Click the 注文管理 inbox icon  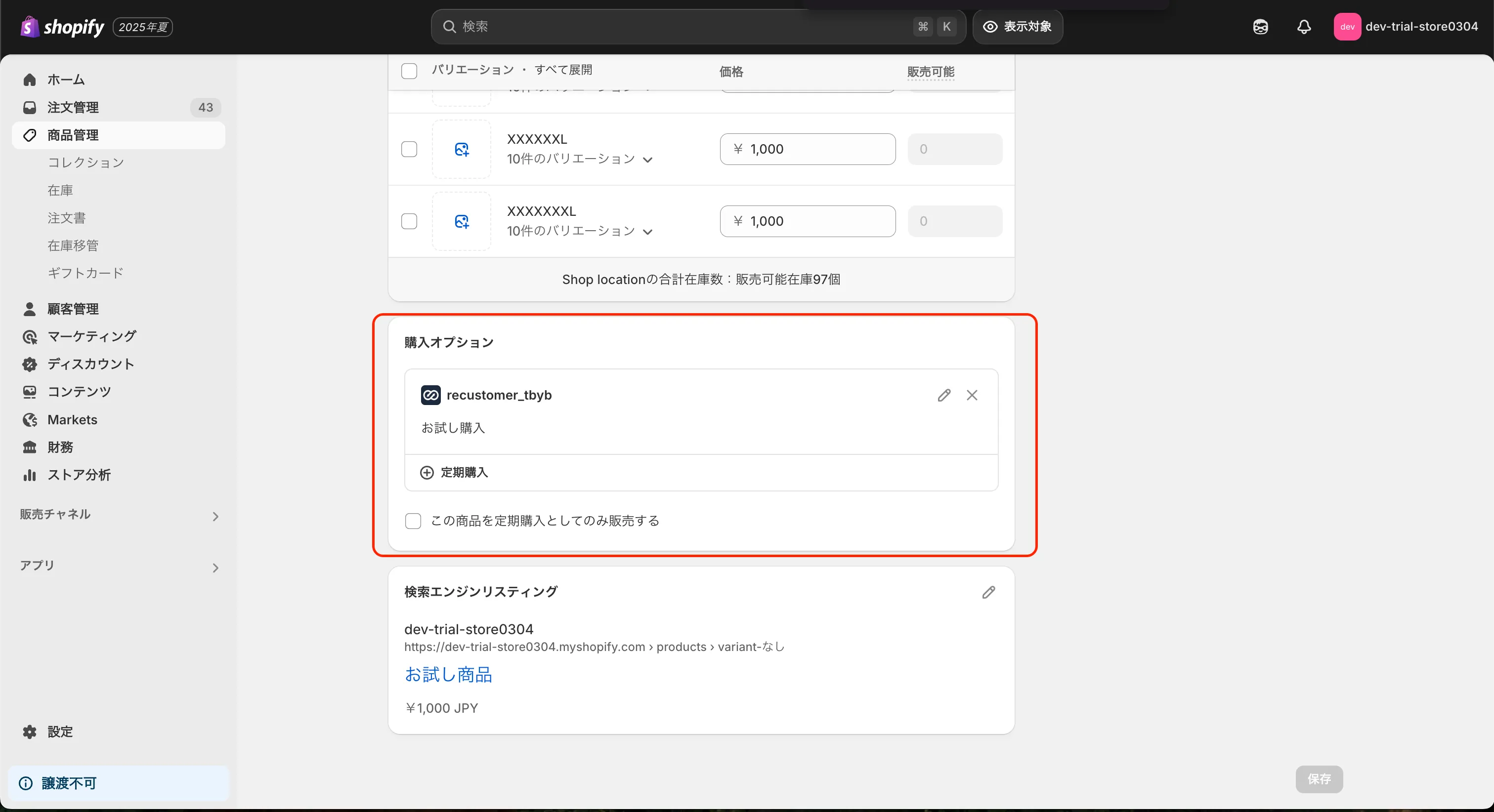(30, 107)
